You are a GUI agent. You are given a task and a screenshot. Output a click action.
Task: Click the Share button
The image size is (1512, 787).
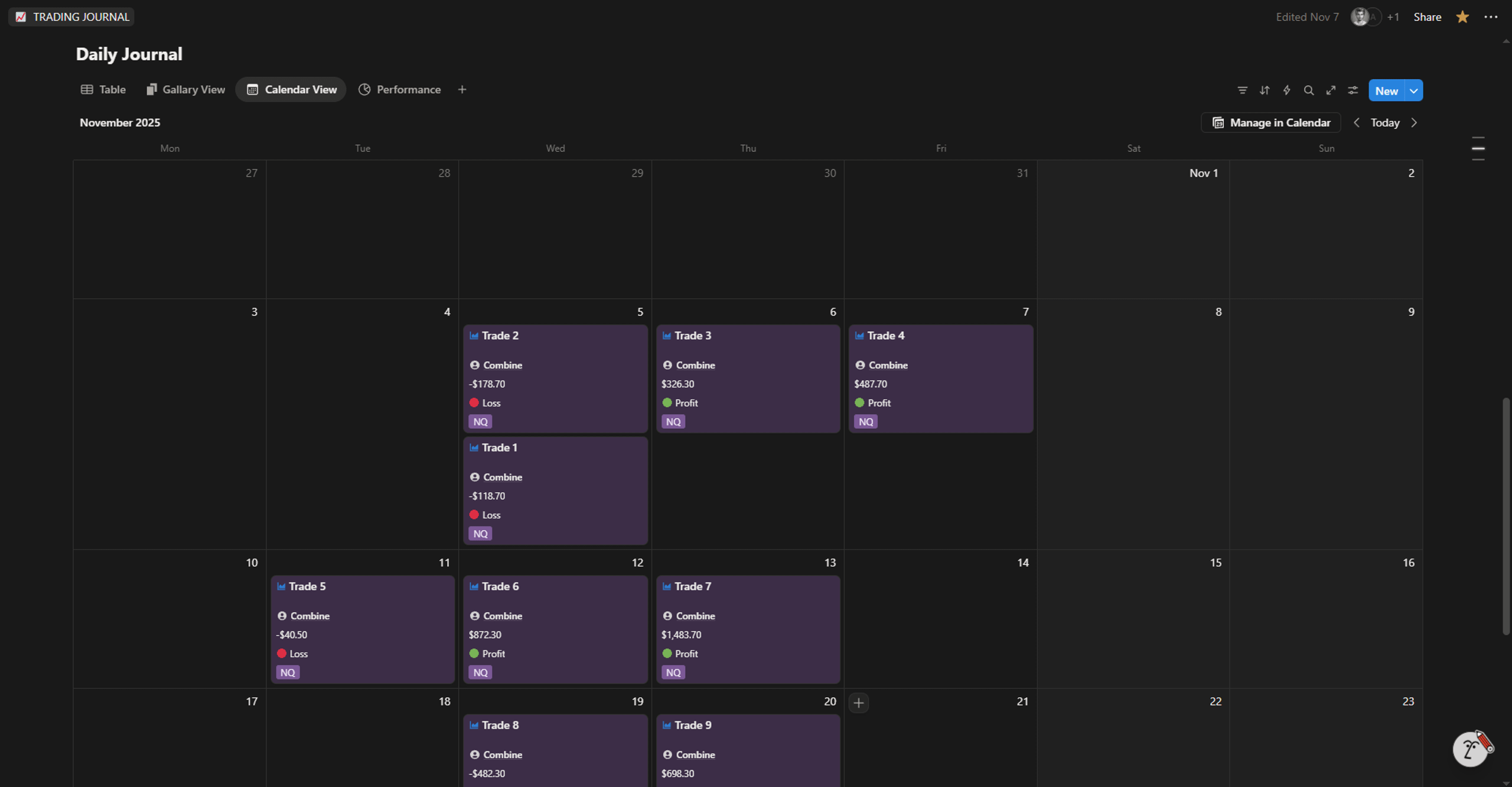click(1427, 17)
